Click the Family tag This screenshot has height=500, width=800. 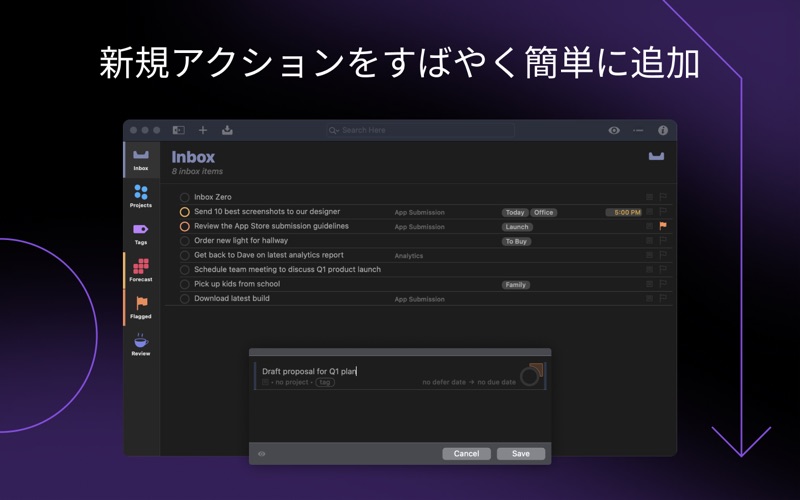pos(515,285)
